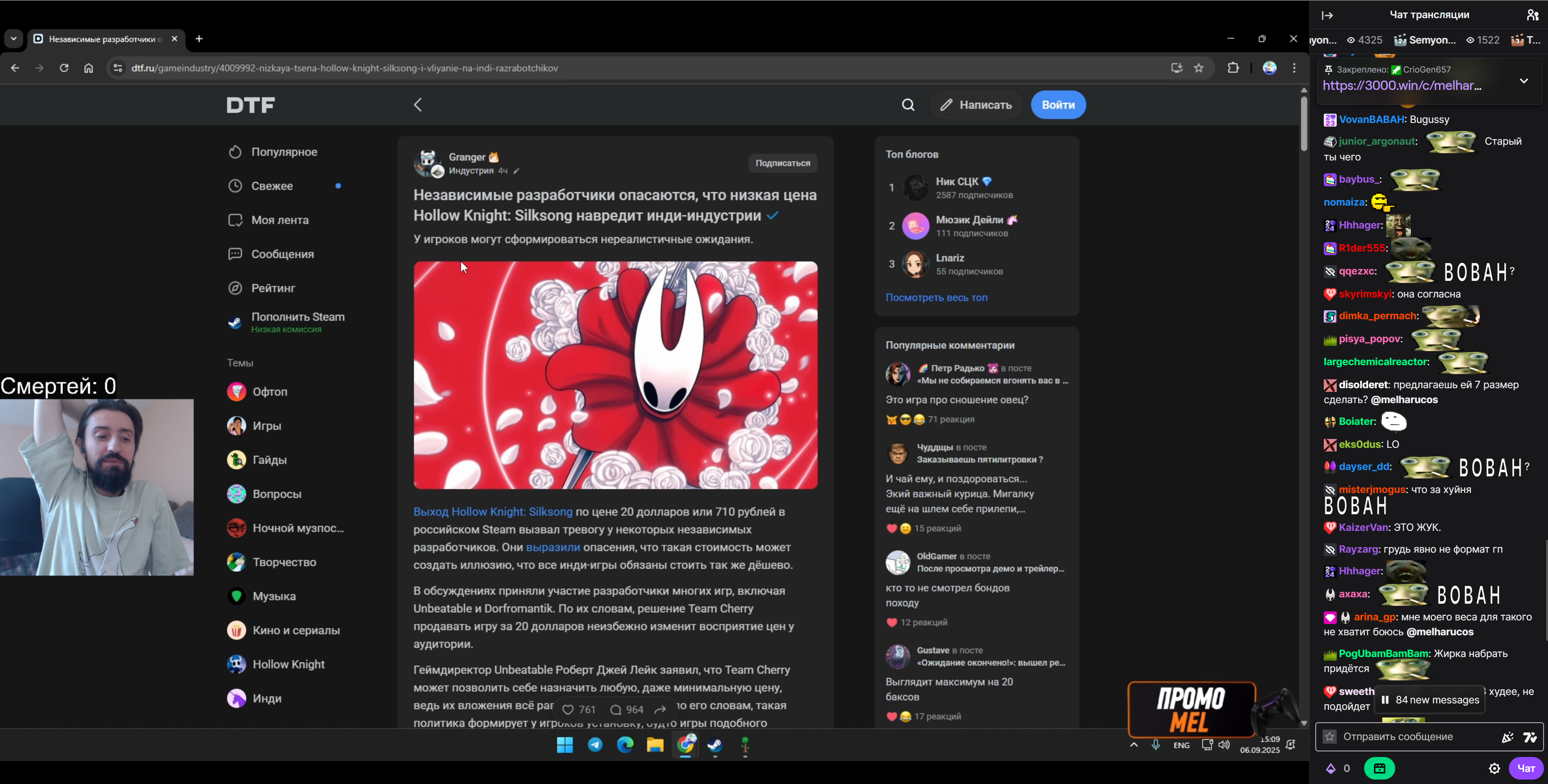Open chat settings gear icon
The width and height of the screenshot is (1548, 784).
coord(1494,768)
